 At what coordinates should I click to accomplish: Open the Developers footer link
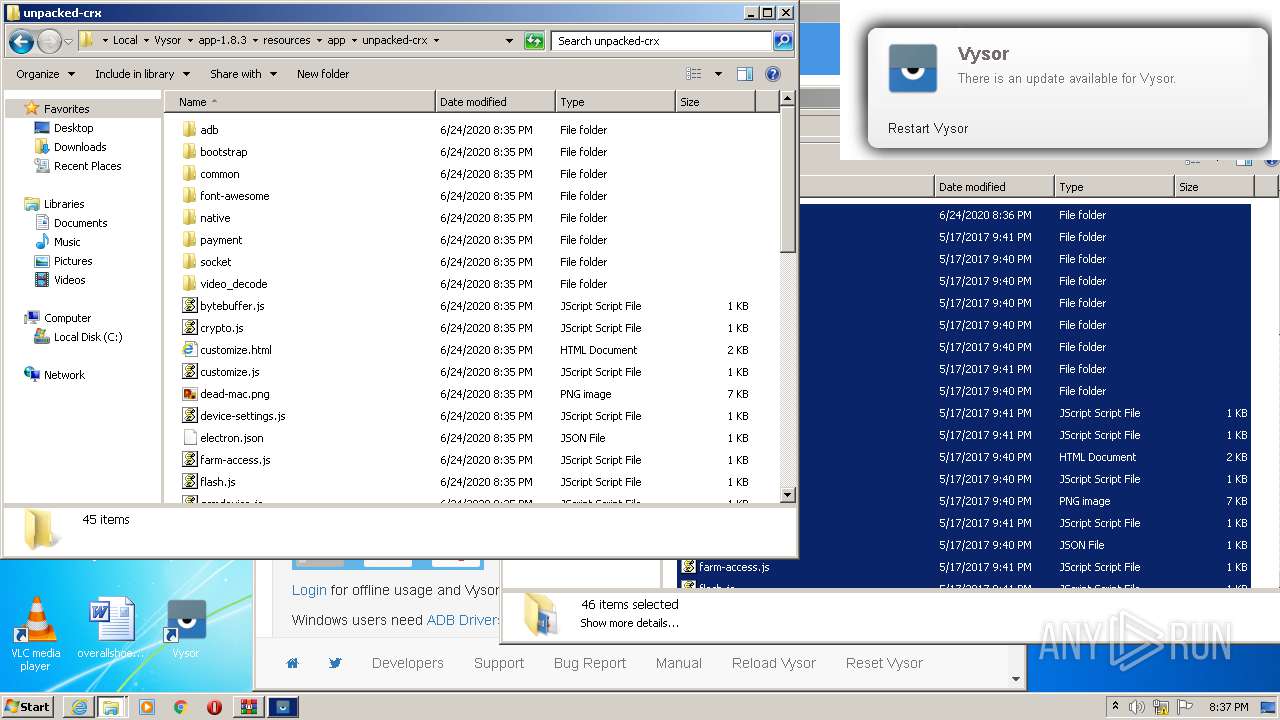pos(407,663)
